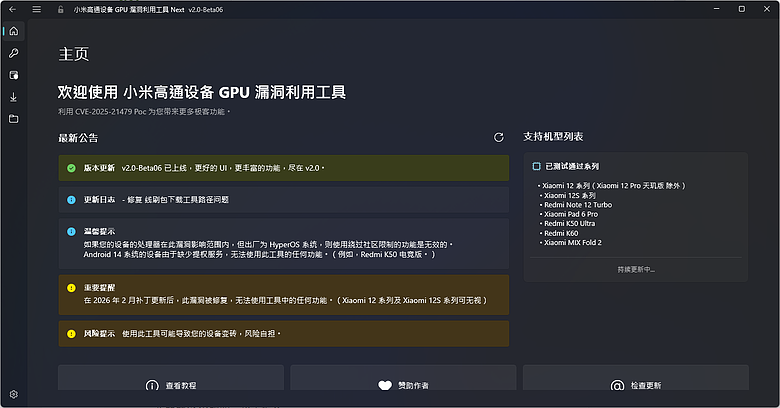Refresh the latest announcements

498,137
